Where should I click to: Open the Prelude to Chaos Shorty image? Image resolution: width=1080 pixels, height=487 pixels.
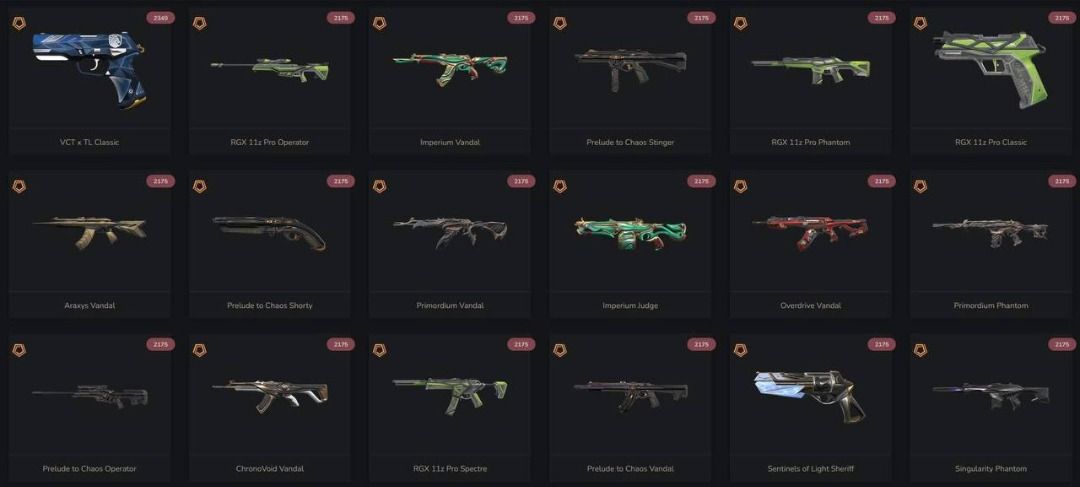coord(270,233)
